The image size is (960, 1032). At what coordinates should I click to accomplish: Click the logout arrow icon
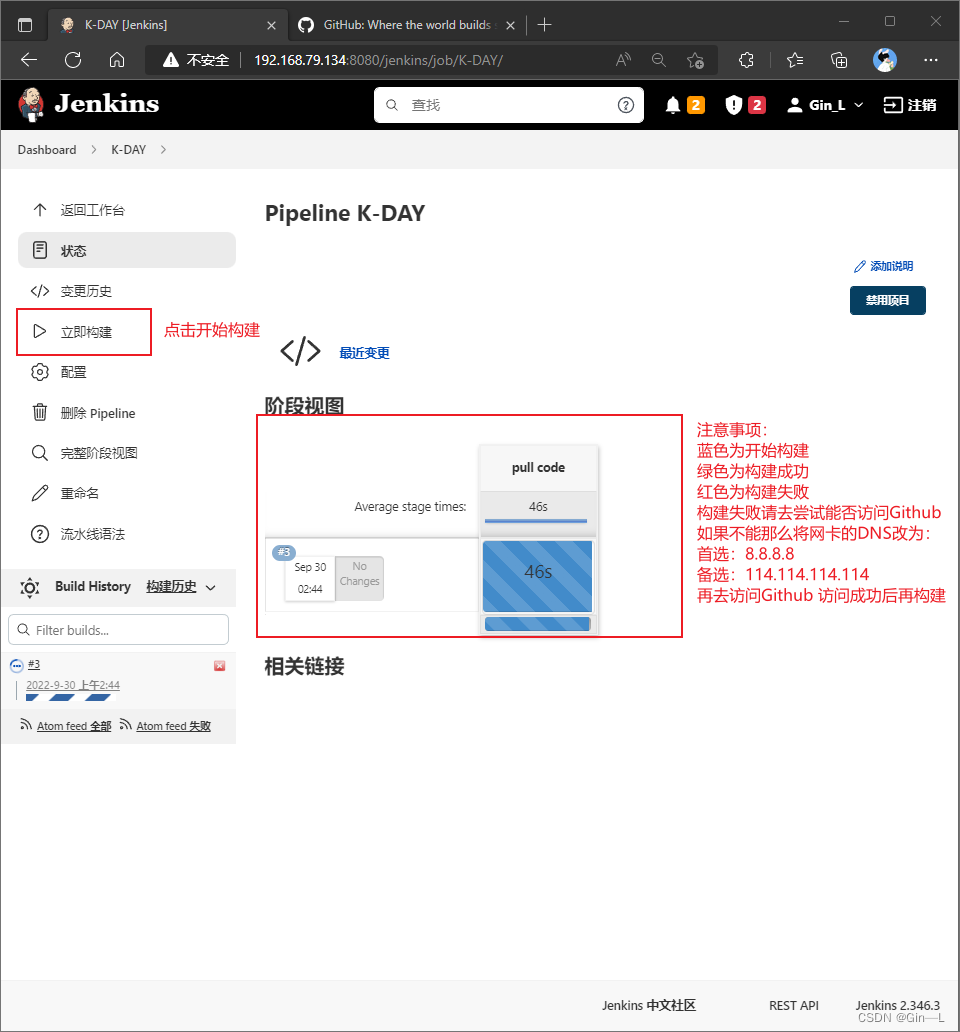pyautogui.click(x=892, y=105)
